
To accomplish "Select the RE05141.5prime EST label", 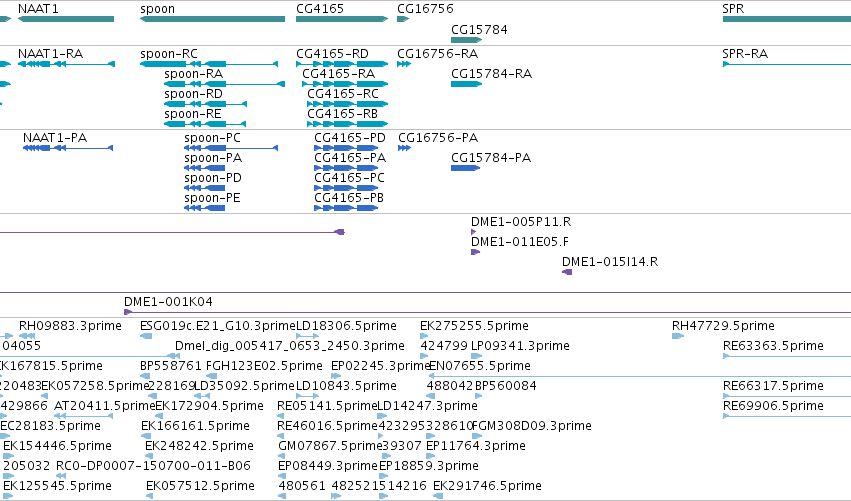I will coord(327,406).
